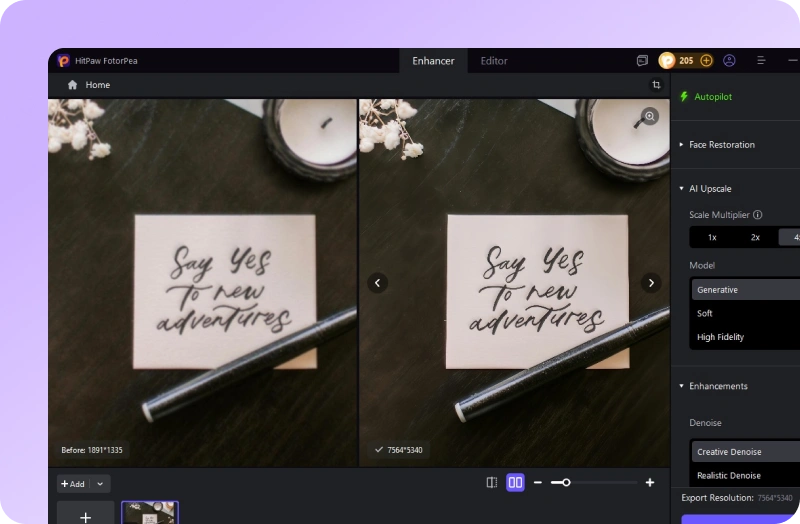The height and width of the screenshot is (524, 800).
Task: Click the gold coin credits icon
Action: pos(667,61)
